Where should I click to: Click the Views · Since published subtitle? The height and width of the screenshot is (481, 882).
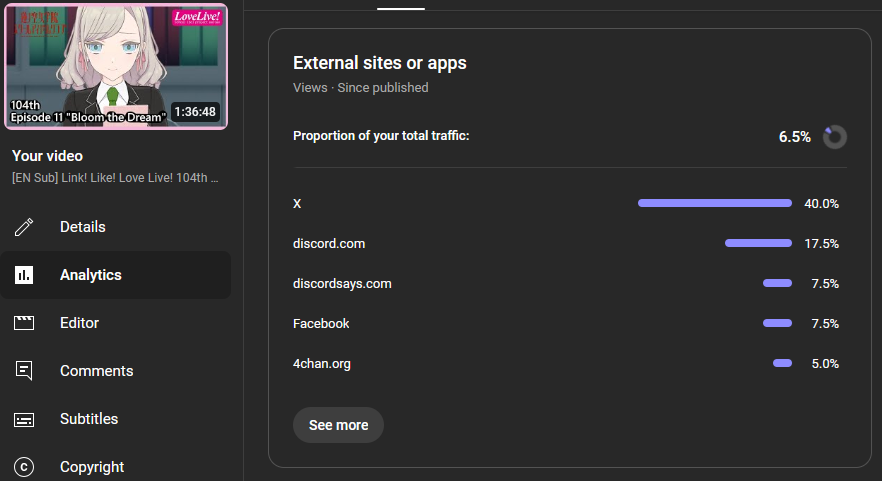point(361,88)
